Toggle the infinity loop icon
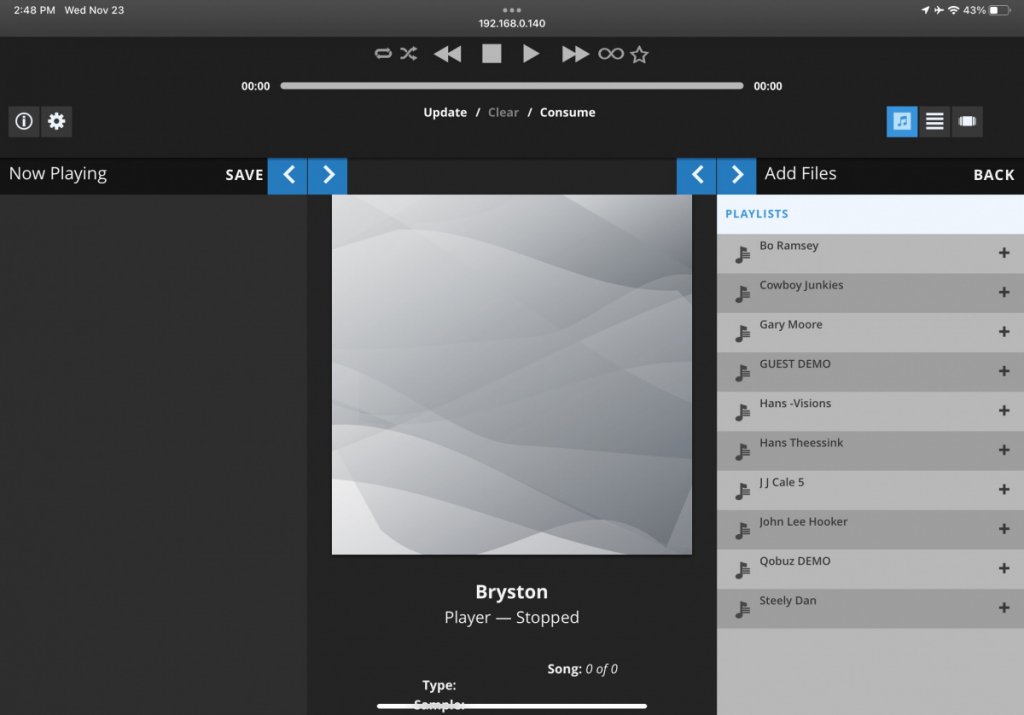The image size is (1024, 715). pyautogui.click(x=611, y=54)
